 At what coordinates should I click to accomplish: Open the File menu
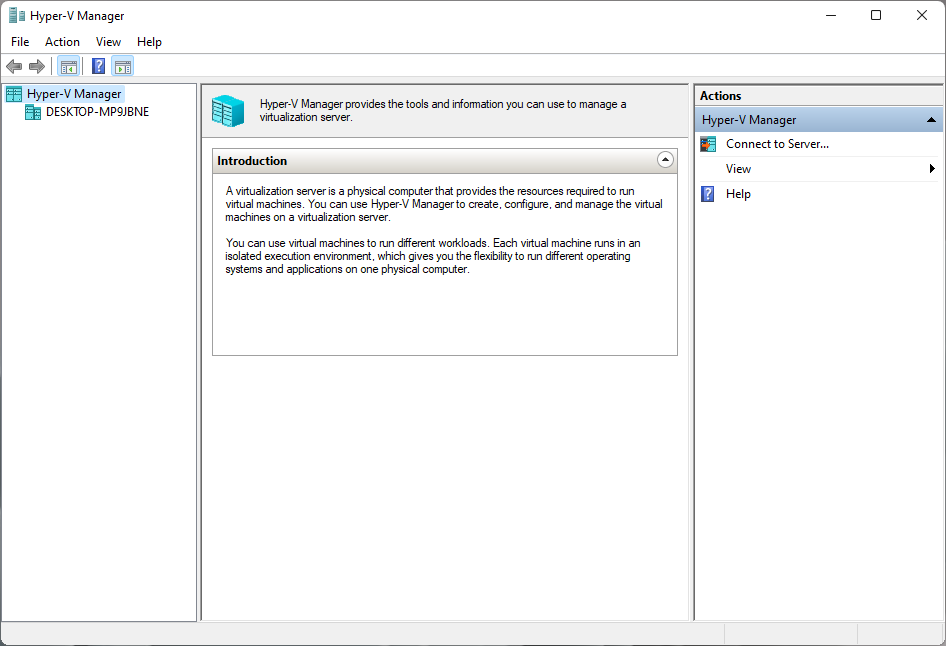tap(20, 42)
